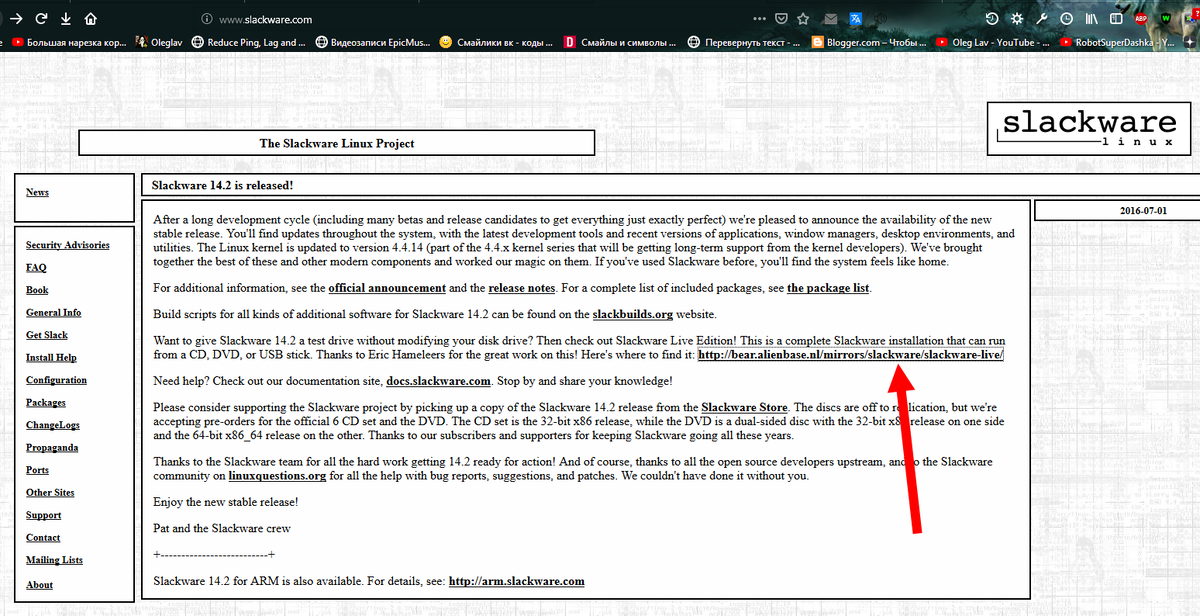Open the Видеозаписи EpicMus bookmark
This screenshot has width=1200, height=616.
(375, 43)
